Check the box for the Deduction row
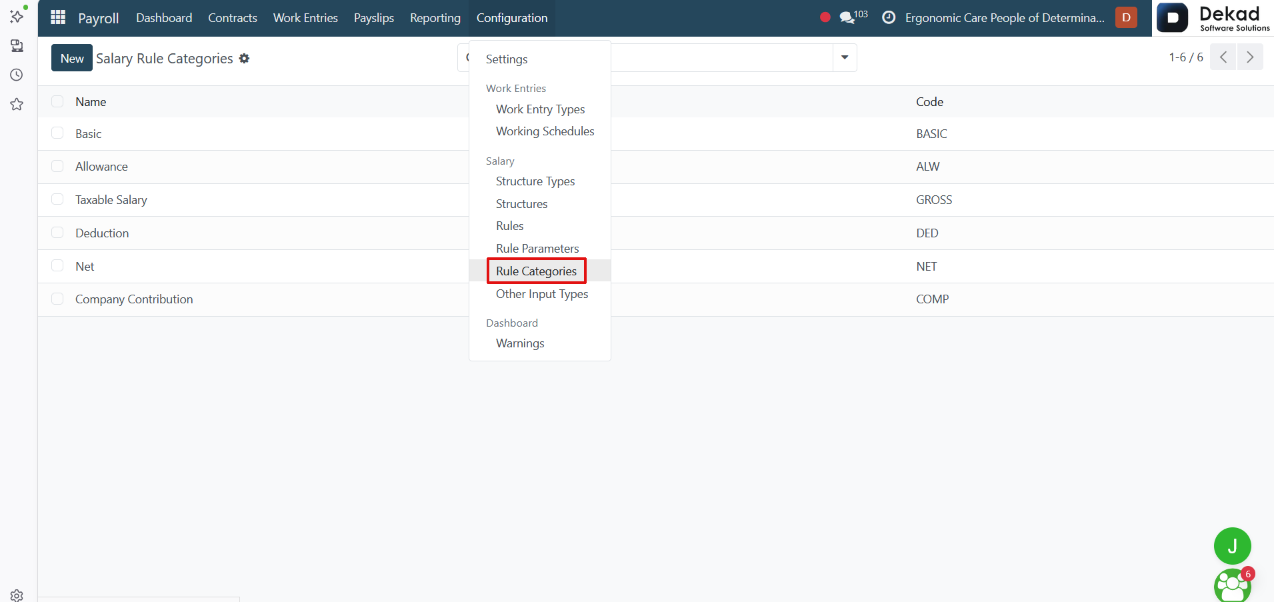This screenshot has height=602, width=1274. [57, 233]
